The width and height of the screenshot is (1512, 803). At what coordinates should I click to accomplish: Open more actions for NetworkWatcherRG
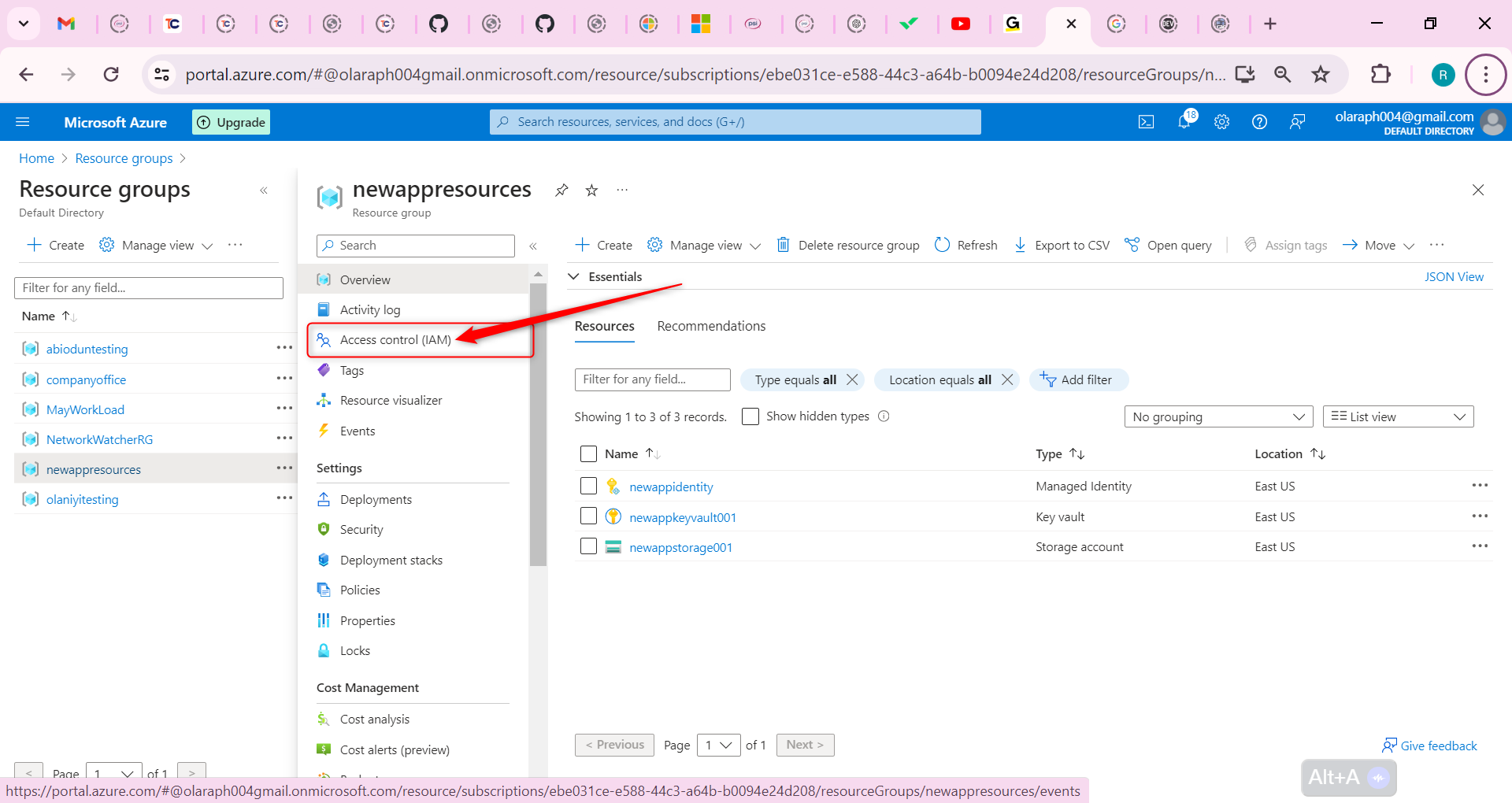coord(284,439)
